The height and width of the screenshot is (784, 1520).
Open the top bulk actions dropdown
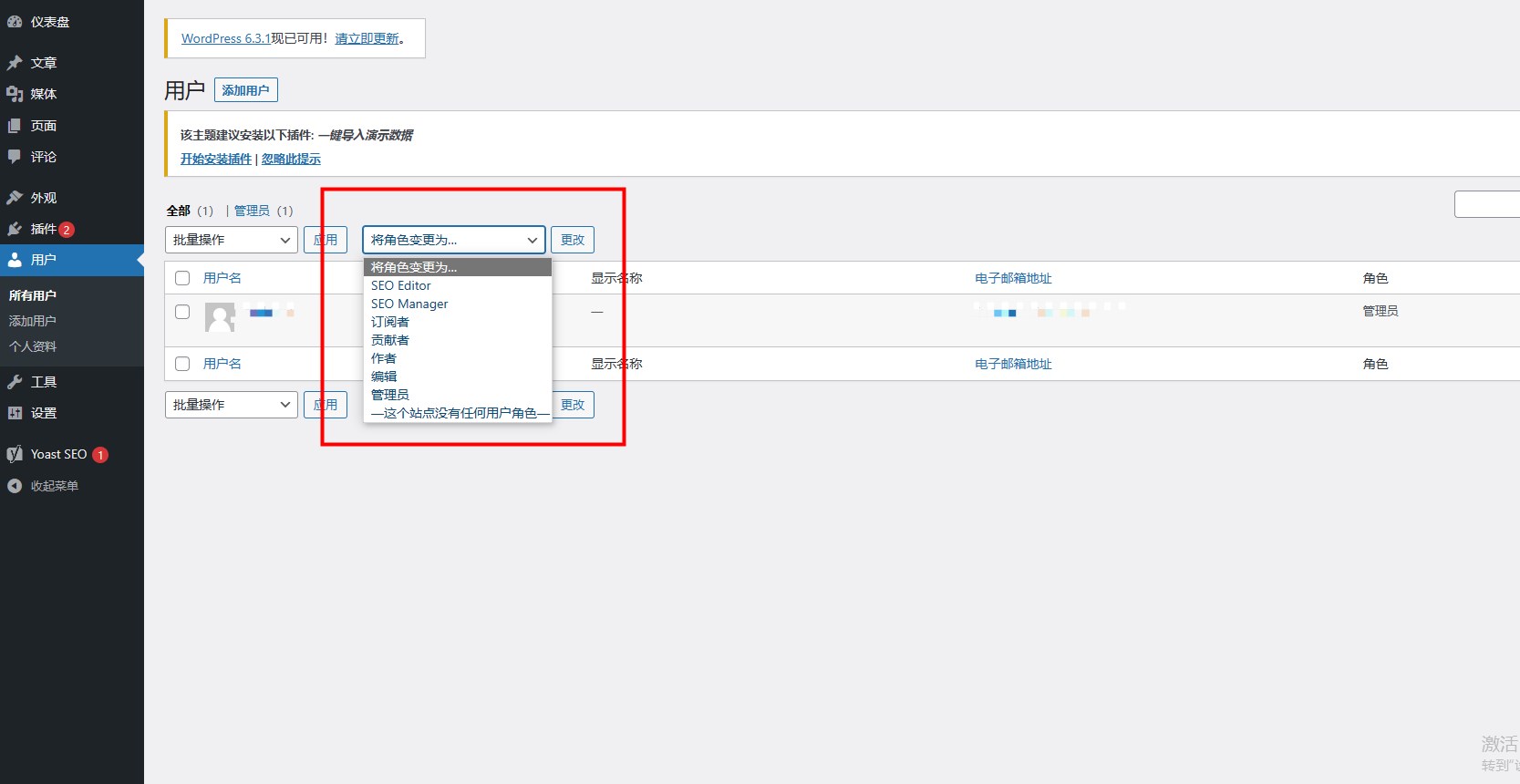(231, 240)
